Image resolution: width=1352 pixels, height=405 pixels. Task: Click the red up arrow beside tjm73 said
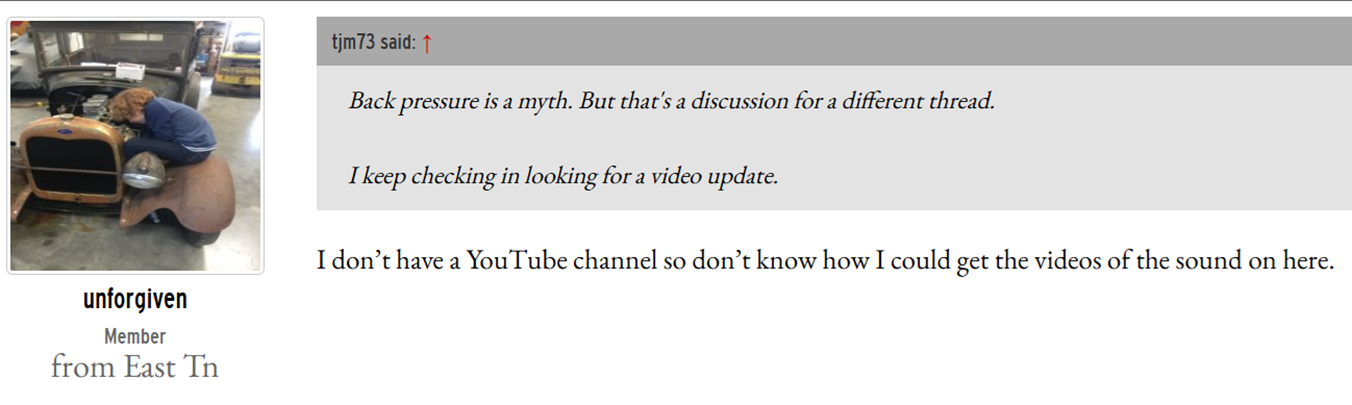coord(427,43)
